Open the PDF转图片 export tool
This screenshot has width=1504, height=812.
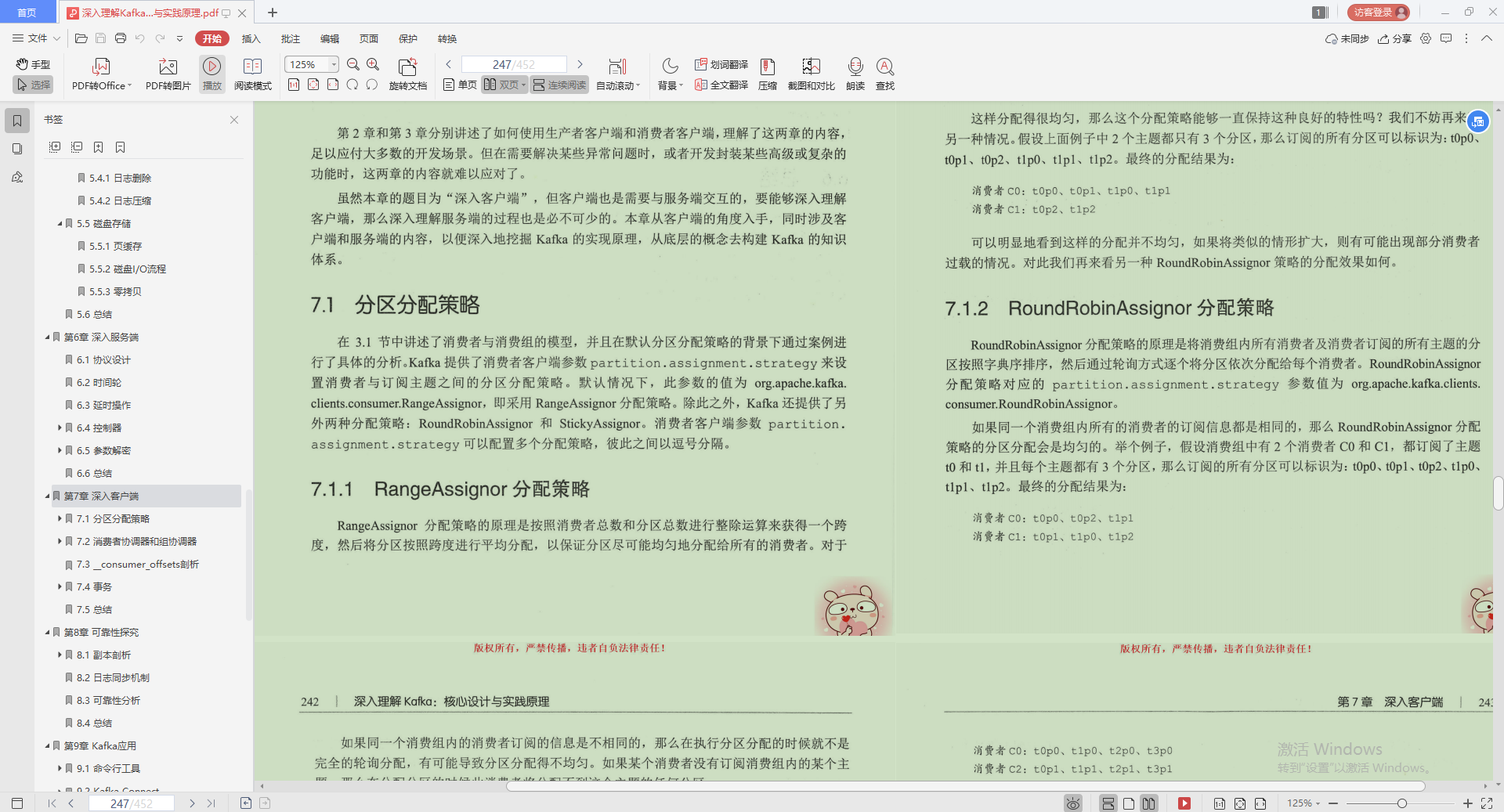pos(166,74)
